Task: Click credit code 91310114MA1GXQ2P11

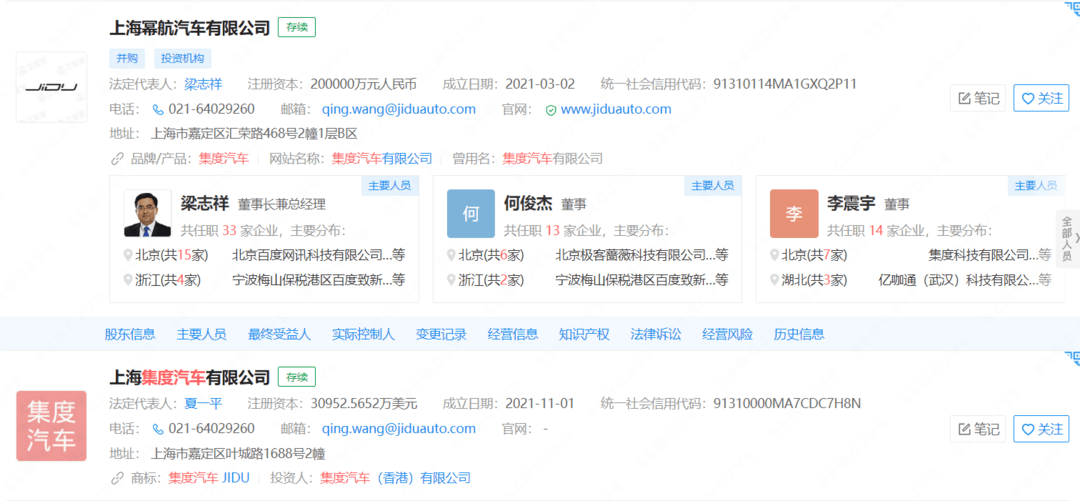Action: pyautogui.click(x=785, y=84)
